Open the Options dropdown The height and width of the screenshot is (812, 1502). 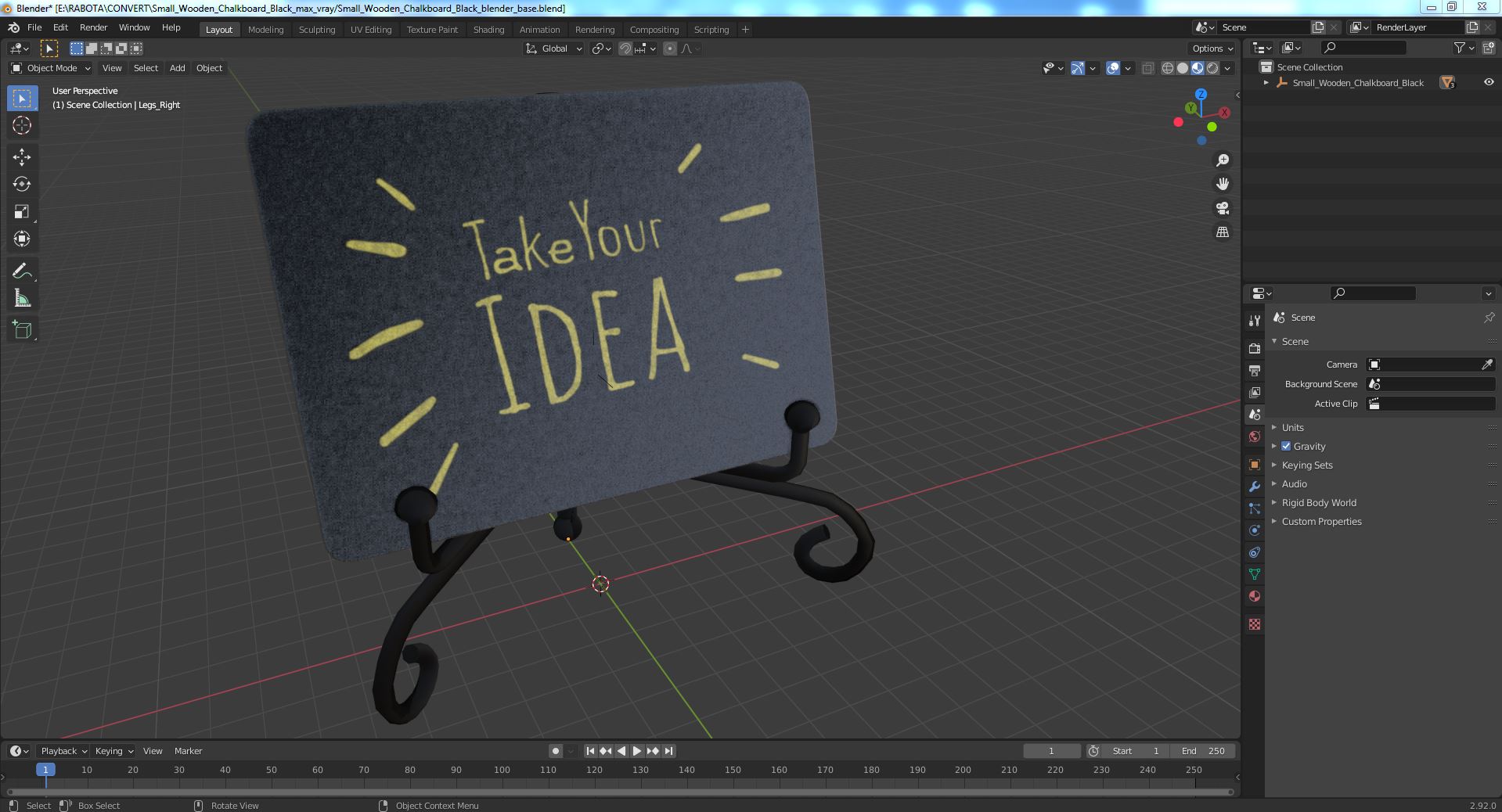tap(1213, 49)
